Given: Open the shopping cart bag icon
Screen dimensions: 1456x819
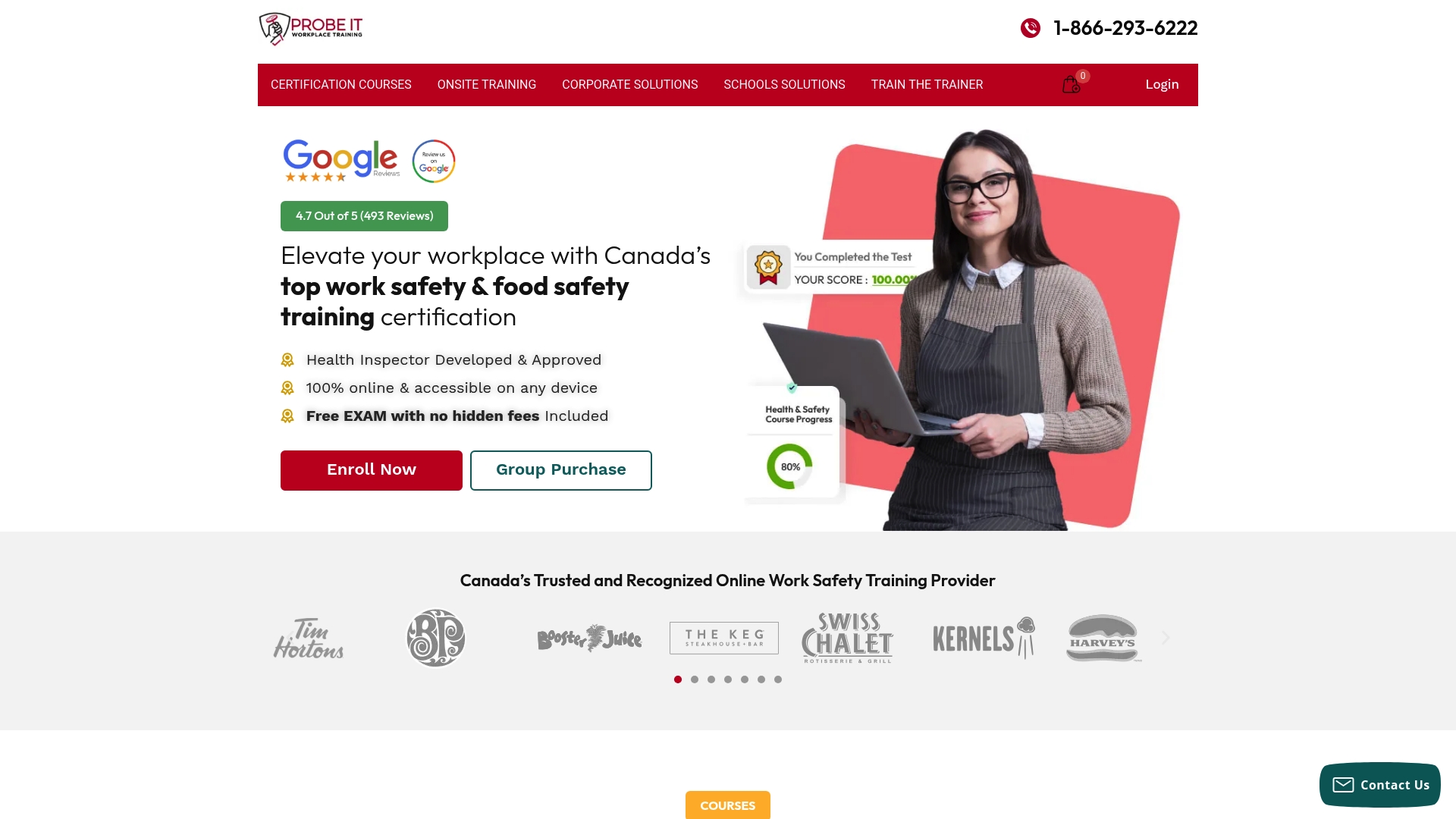Looking at the screenshot, I should pyautogui.click(x=1071, y=84).
